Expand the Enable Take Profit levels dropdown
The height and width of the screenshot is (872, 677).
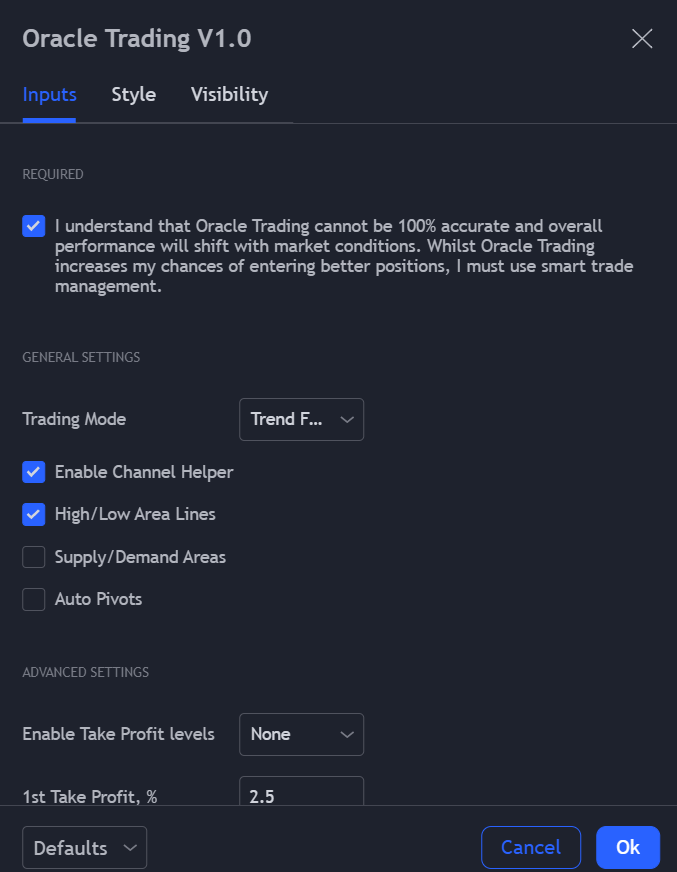pyautogui.click(x=301, y=734)
